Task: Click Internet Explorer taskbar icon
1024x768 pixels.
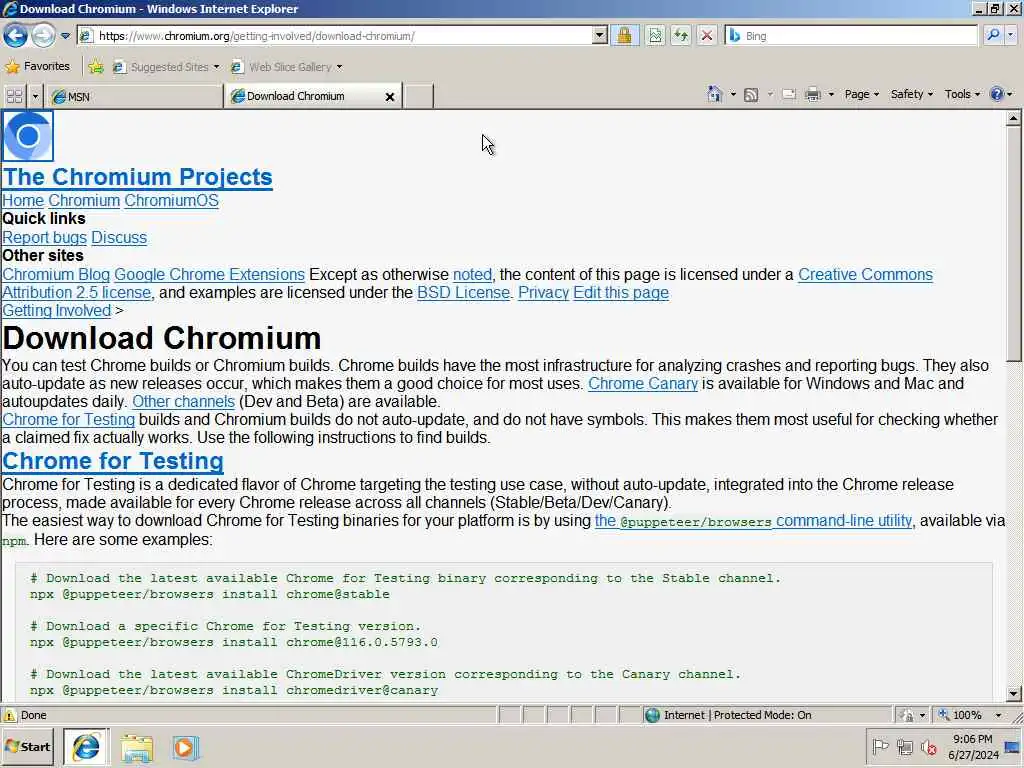Action: pyautogui.click(x=86, y=747)
